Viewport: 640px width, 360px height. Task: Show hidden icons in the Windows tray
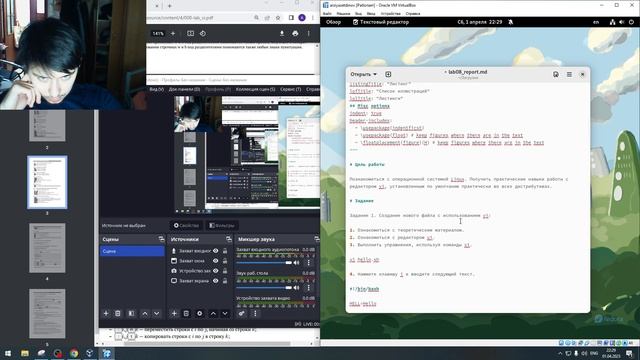tap(560, 353)
